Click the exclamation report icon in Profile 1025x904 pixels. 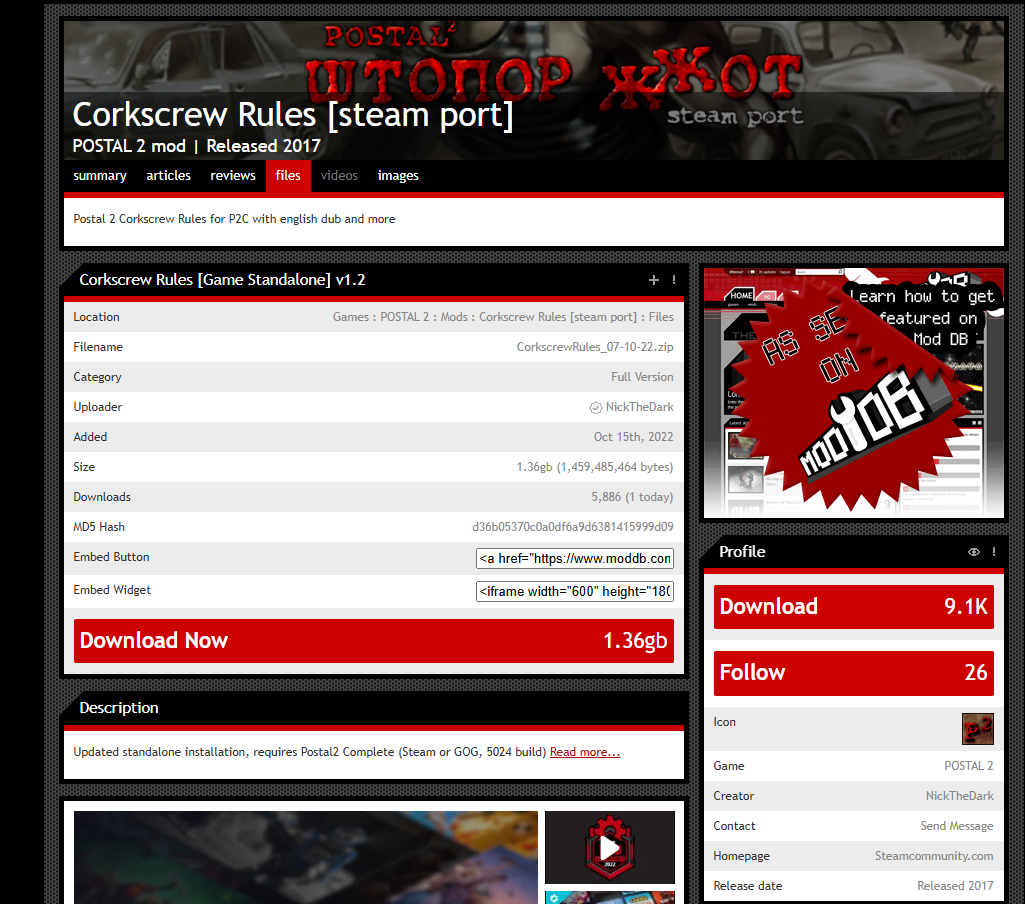pos(994,552)
